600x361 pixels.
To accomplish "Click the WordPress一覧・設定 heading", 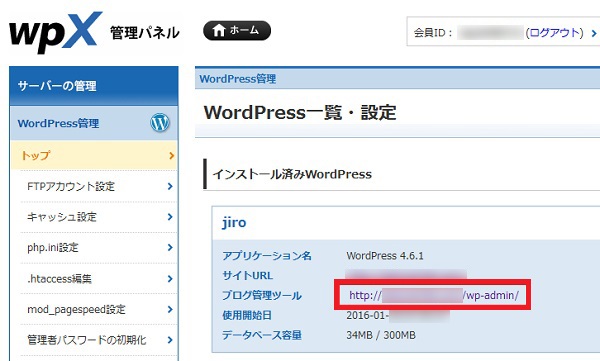I will click(300, 113).
